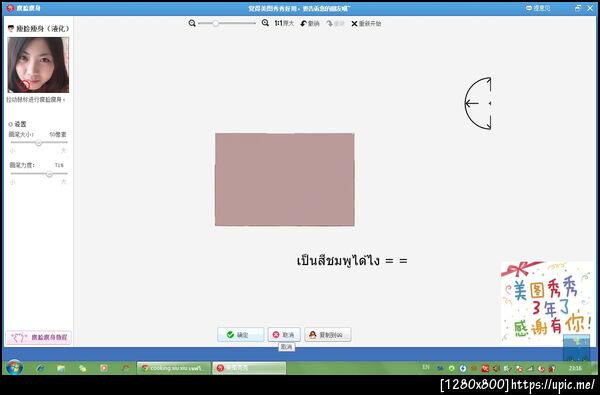Restore down the application window
The image size is (600, 395).
click(578, 8)
